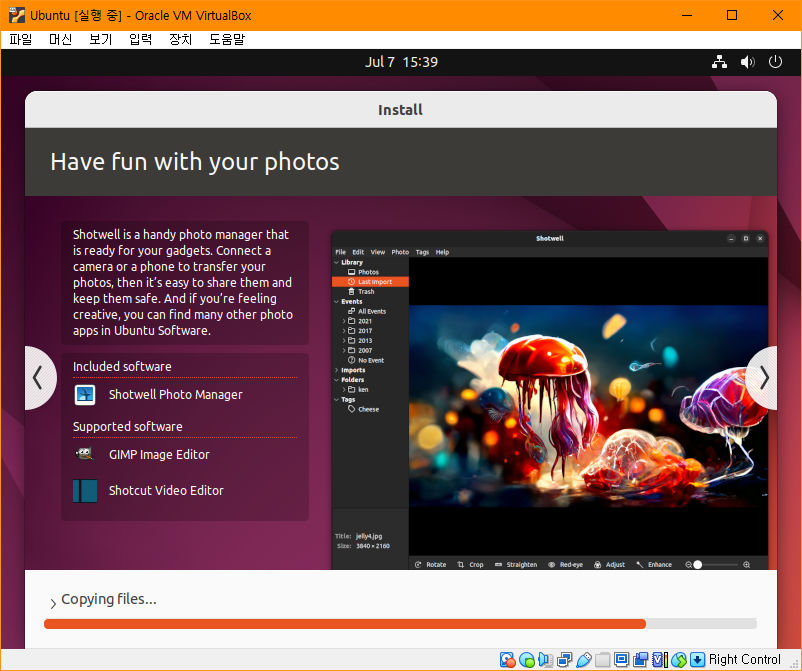
Task: Expand the 2021 event folder
Action: coord(344,321)
